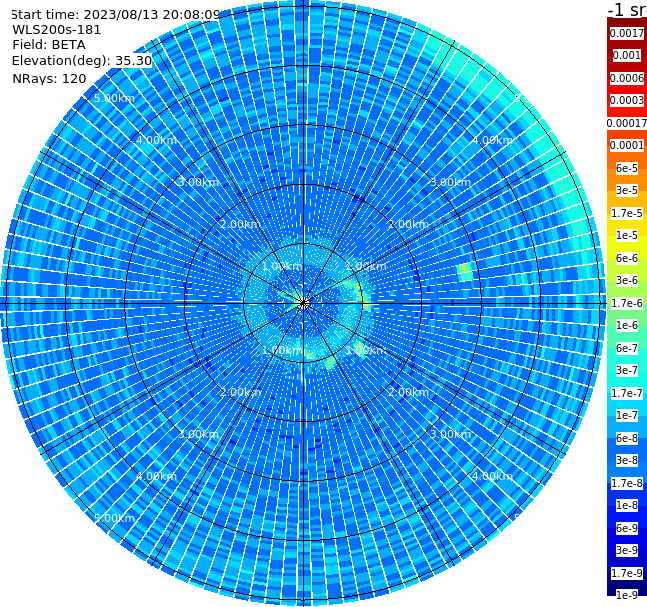
Task: Click the 6e-5 colorbar tick label
Action: (627, 168)
